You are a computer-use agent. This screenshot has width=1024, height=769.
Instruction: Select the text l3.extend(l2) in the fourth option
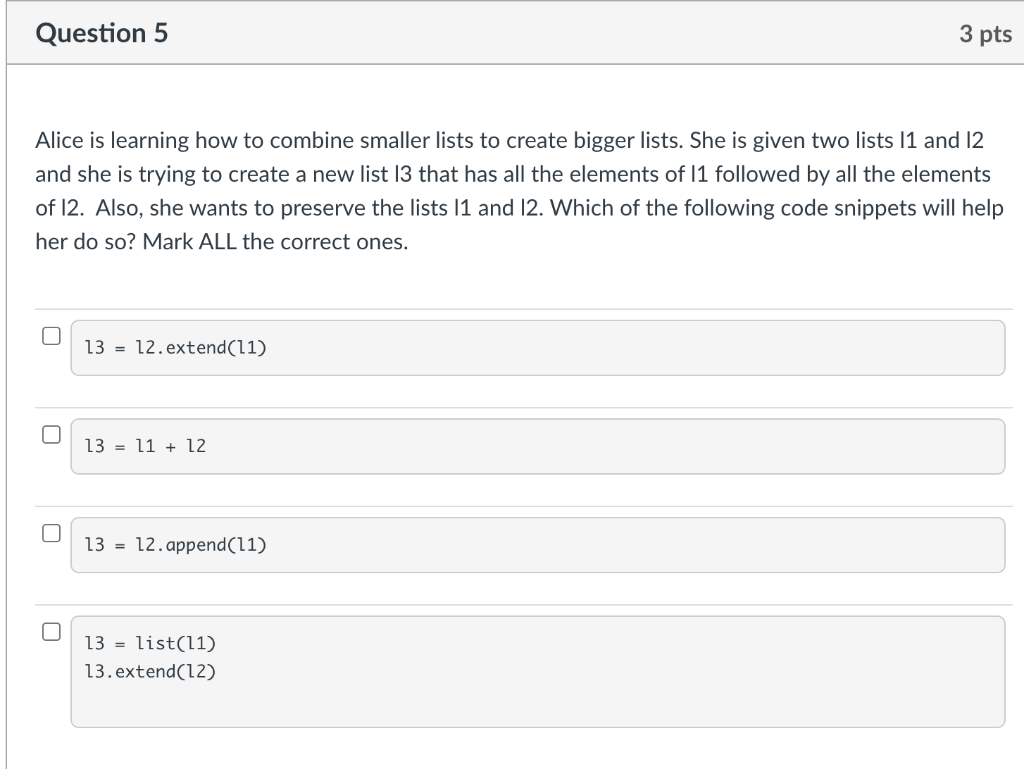pyautogui.click(x=150, y=671)
